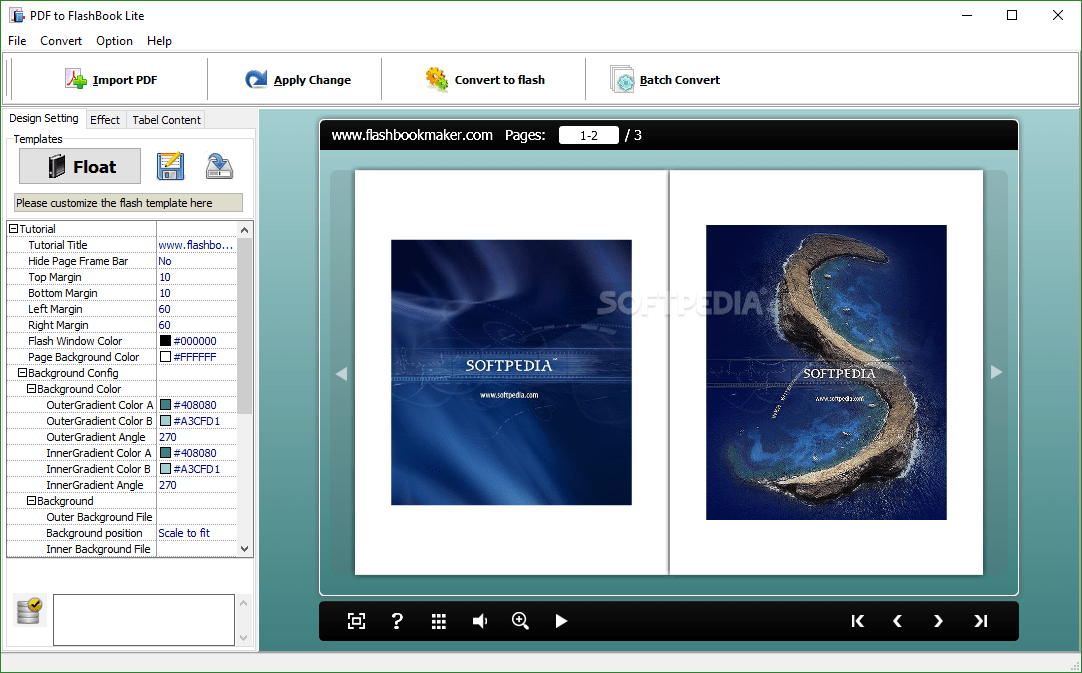
Task: Open the Convert menu
Action: pos(61,41)
